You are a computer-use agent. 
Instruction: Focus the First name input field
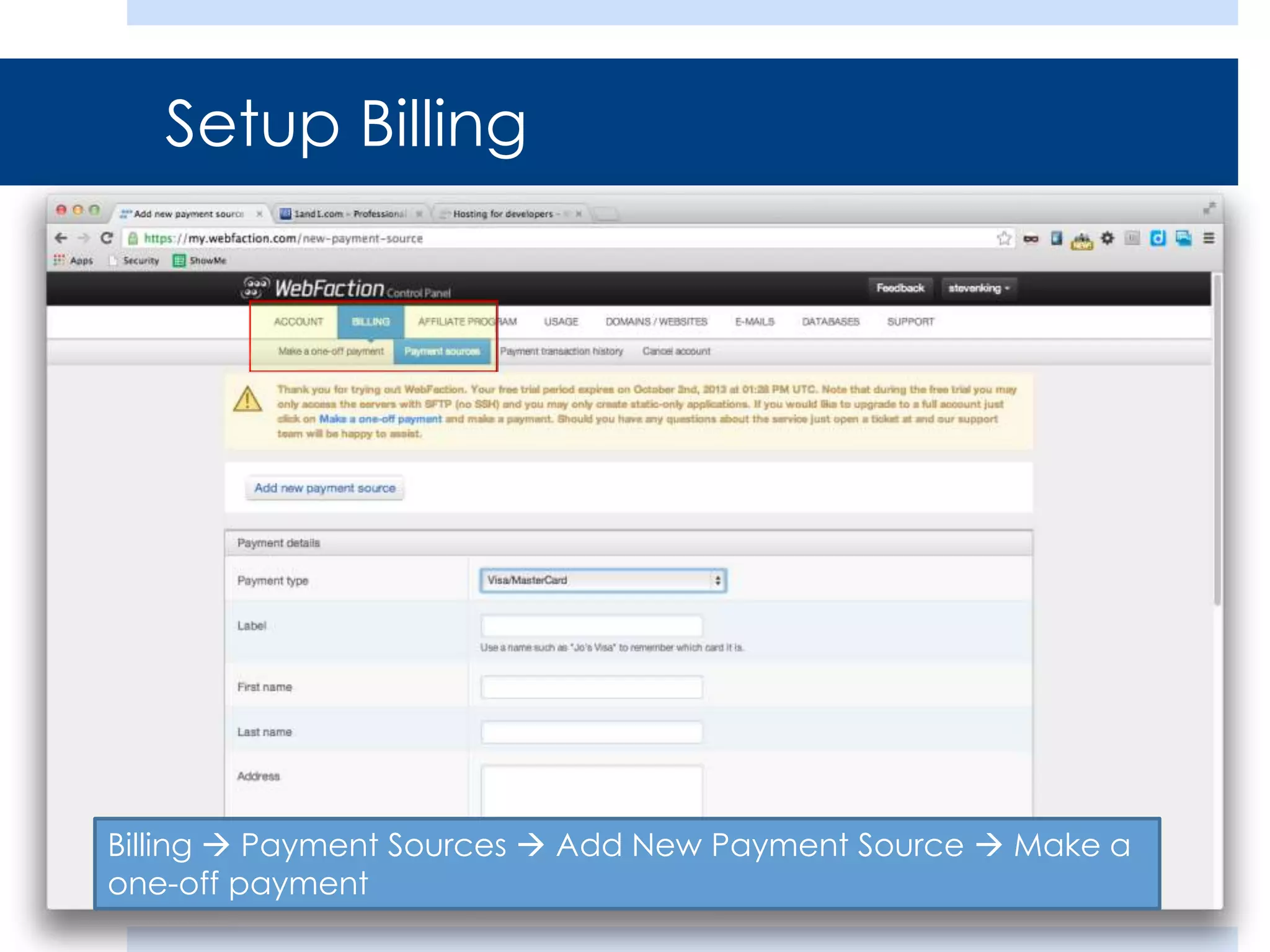pos(592,687)
